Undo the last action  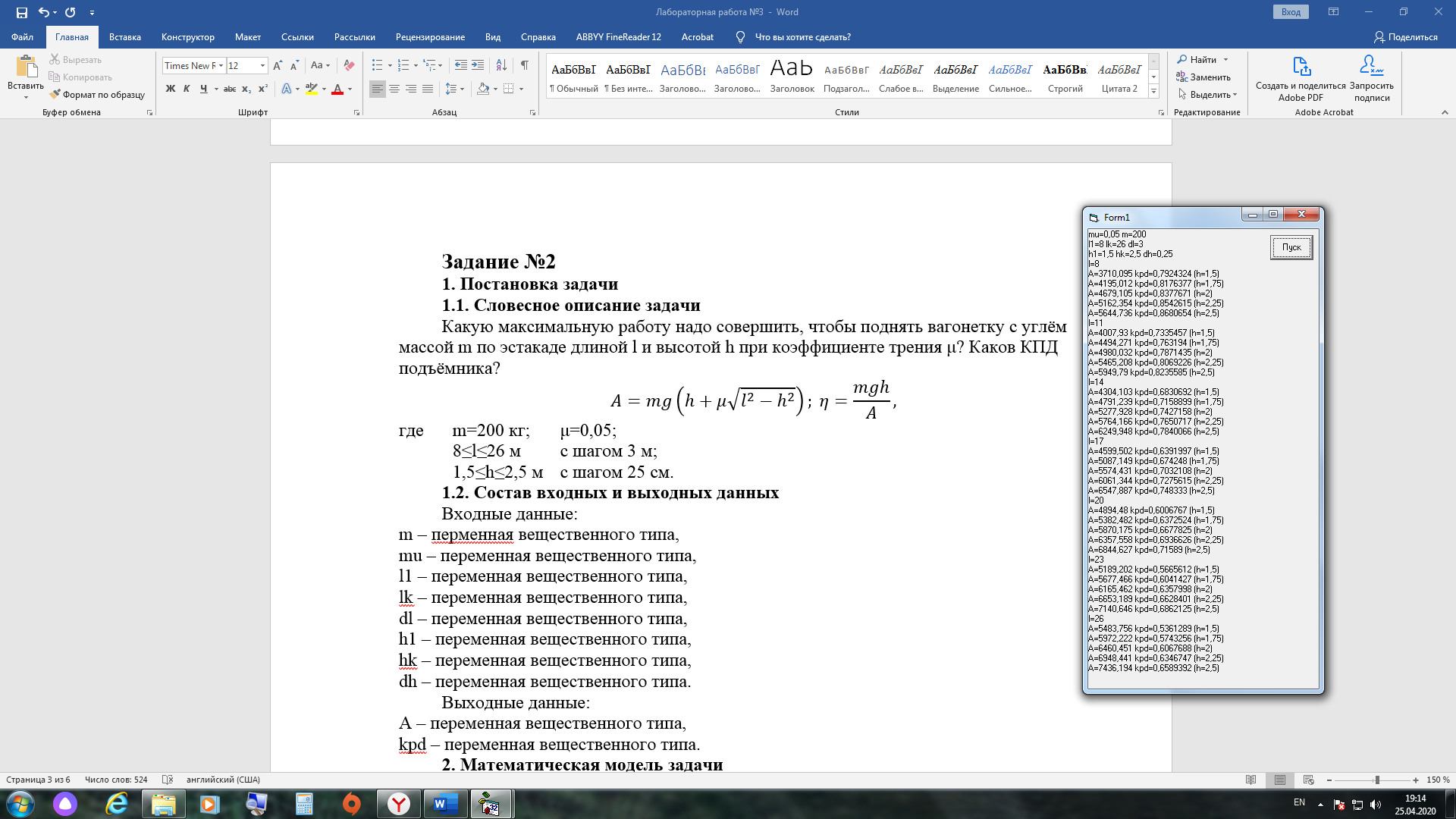(43, 12)
